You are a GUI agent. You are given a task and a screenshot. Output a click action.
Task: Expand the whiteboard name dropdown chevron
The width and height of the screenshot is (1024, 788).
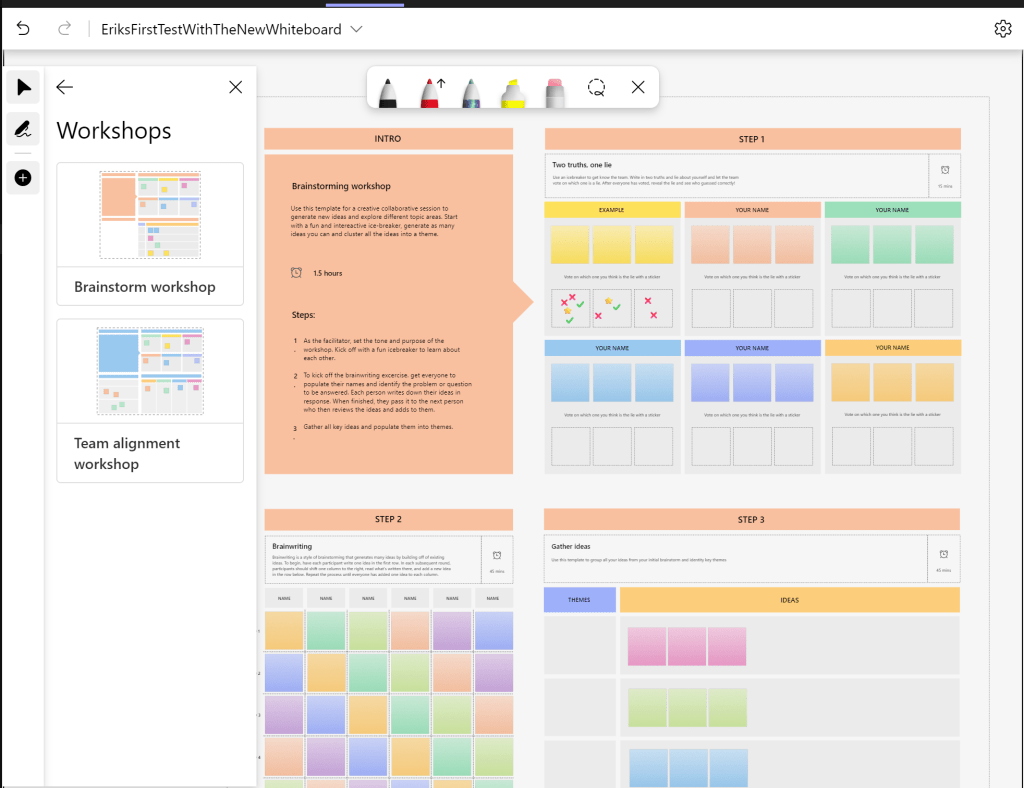click(x=356, y=29)
